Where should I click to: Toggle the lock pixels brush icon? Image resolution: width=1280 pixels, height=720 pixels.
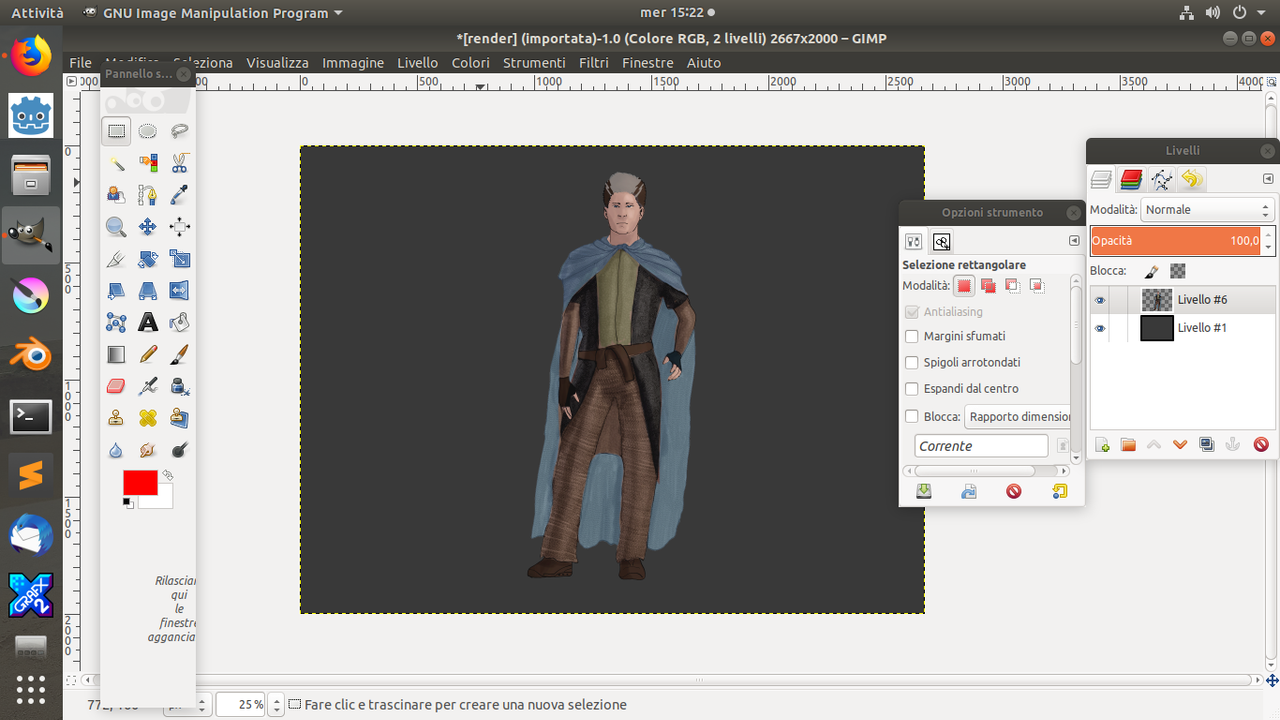tap(1152, 271)
